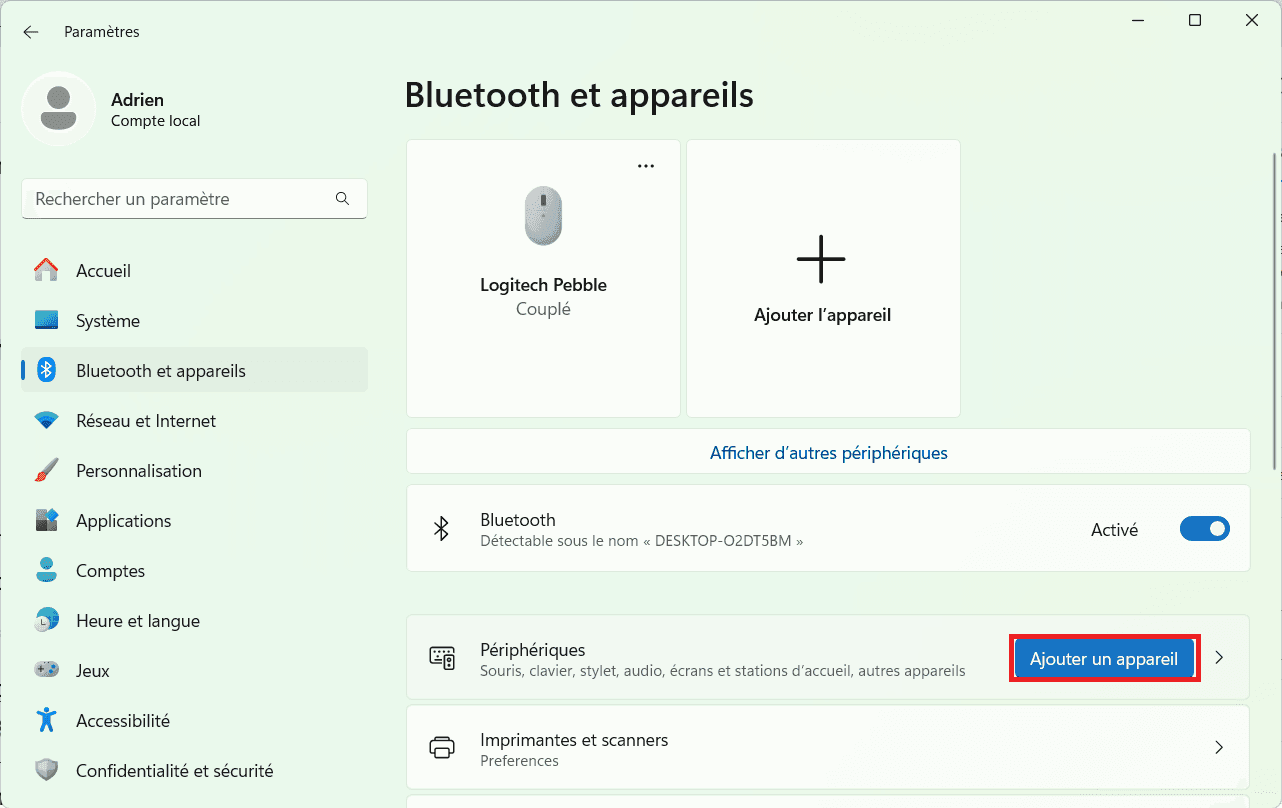The image size is (1282, 808).
Task: Open the Logitech Pebble device name
Action: coord(543,285)
